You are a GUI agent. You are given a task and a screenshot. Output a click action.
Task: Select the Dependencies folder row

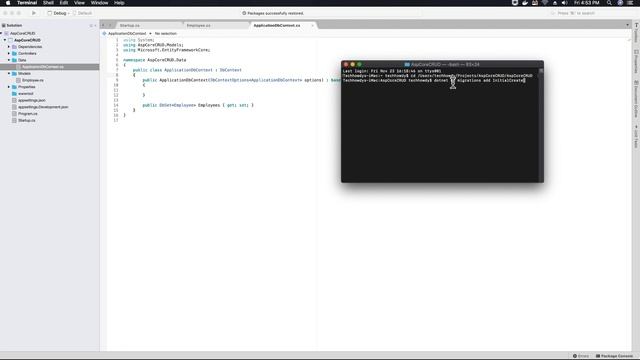[30, 47]
